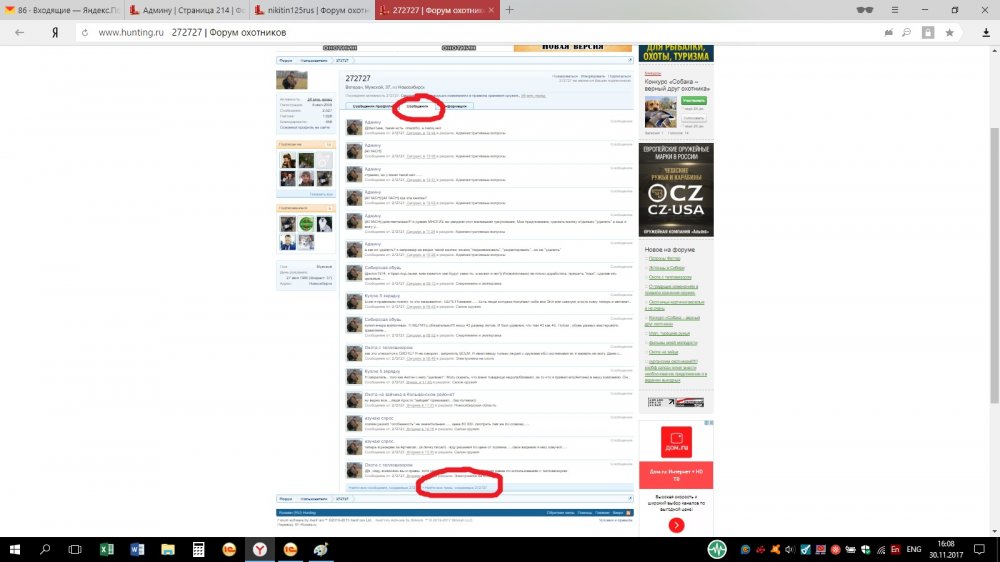
Task: Open Excel from the taskbar
Action: 107,549
